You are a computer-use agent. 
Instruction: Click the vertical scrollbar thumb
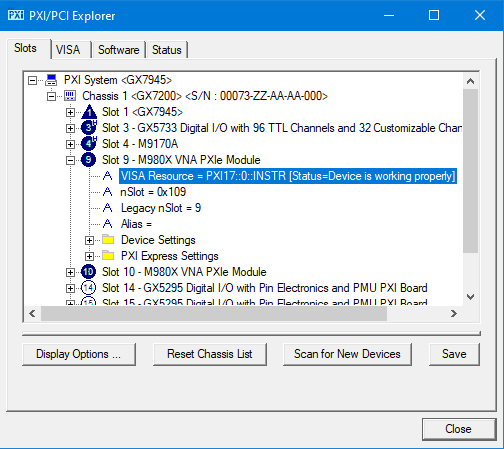click(470, 171)
